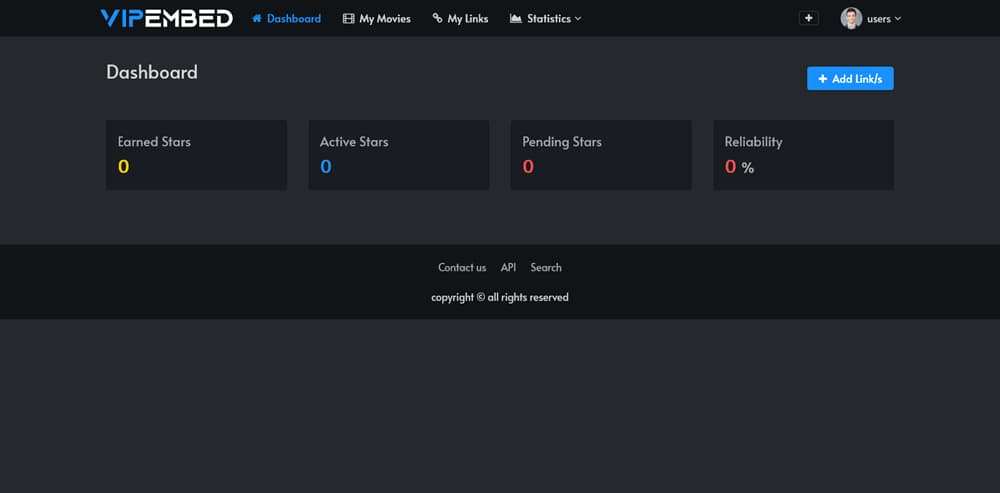Click the Add Link/s button
The image size is (1000, 493).
[x=850, y=78]
